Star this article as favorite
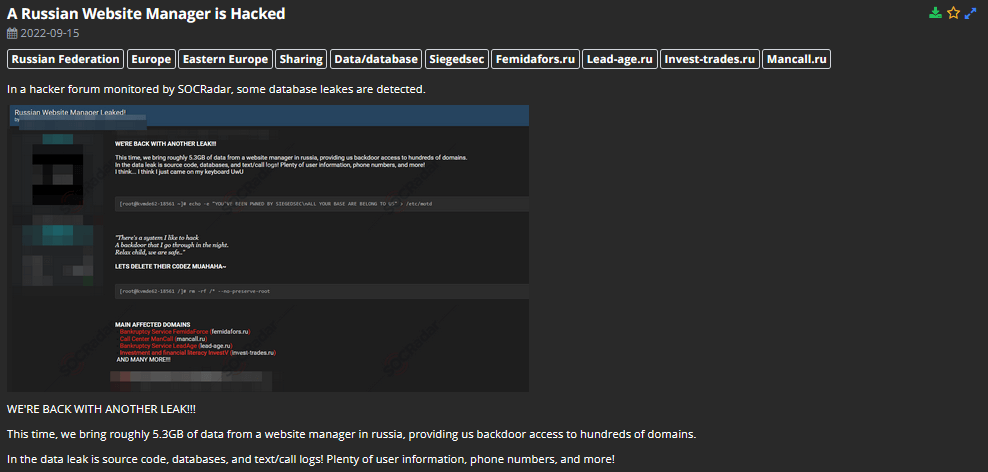 click(x=953, y=13)
